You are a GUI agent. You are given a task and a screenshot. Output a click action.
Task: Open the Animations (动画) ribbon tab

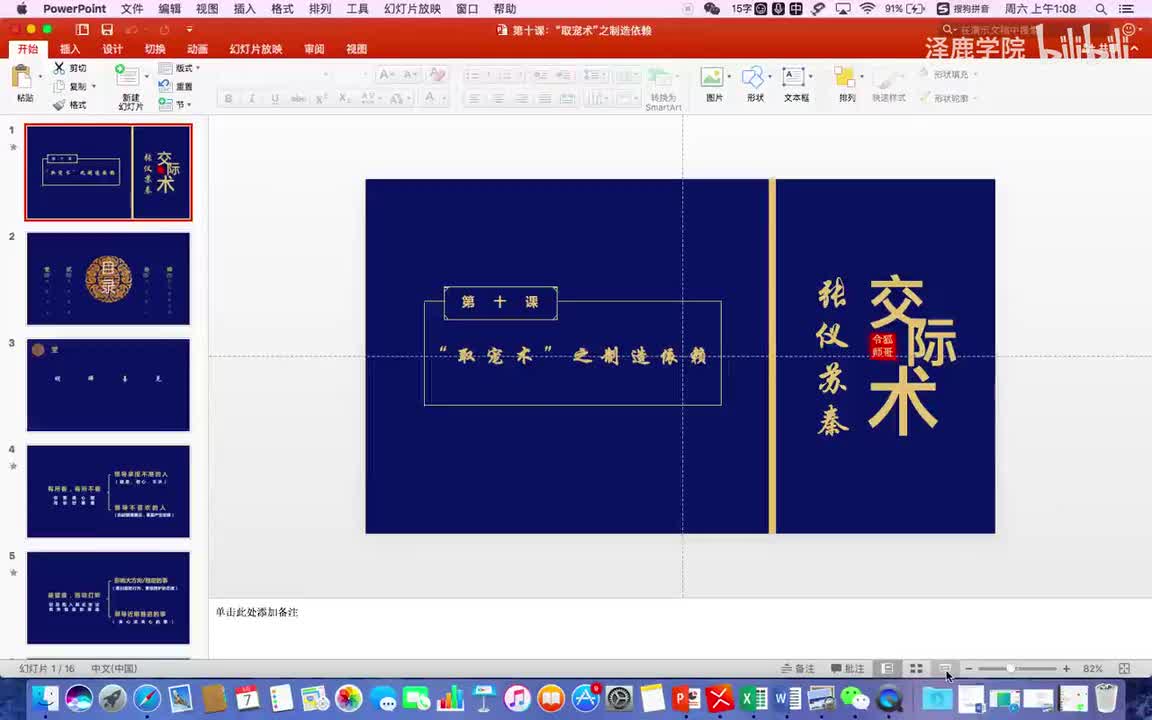[197, 49]
